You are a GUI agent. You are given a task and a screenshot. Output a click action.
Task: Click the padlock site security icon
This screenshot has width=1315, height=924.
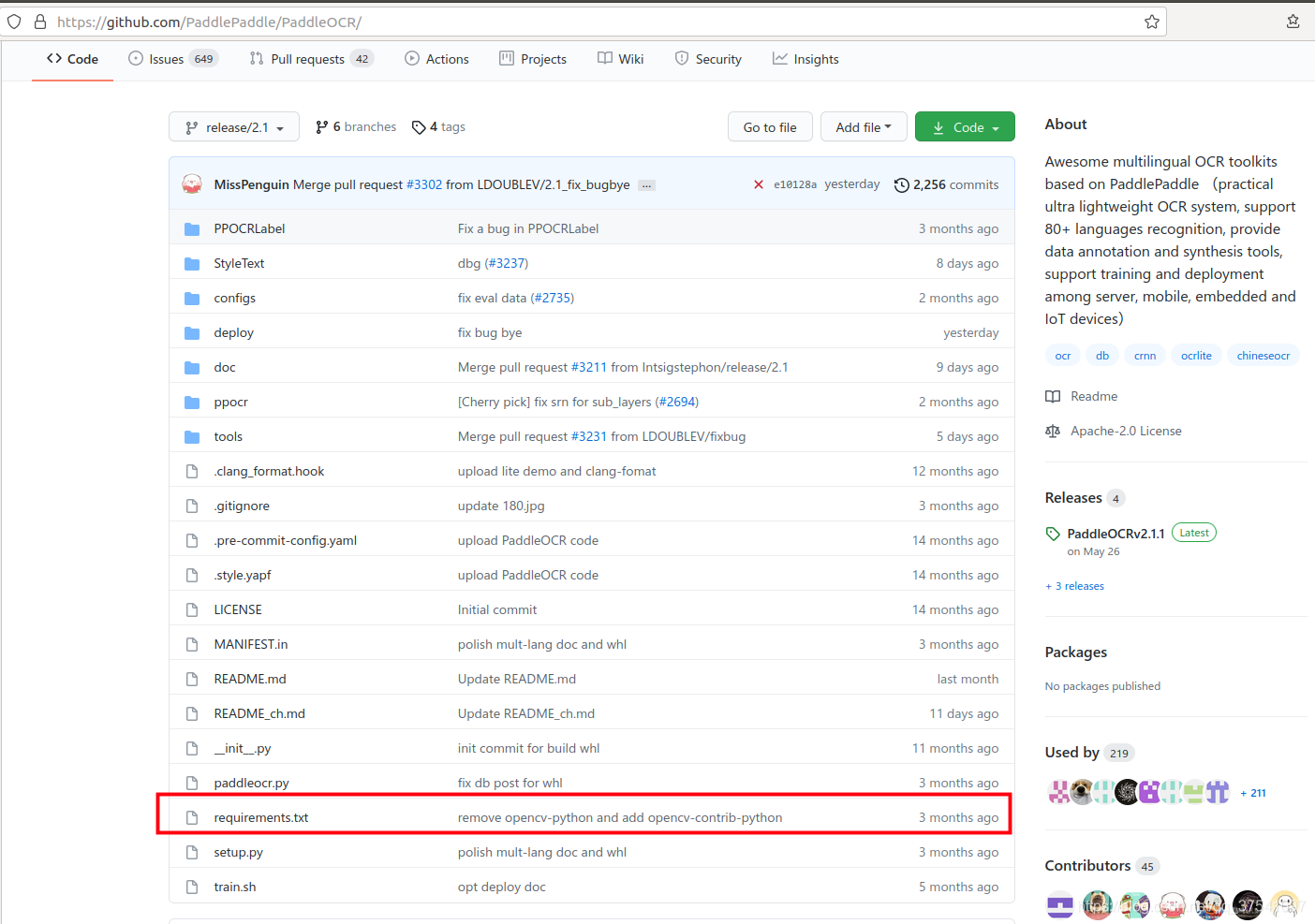pyautogui.click(x=40, y=22)
